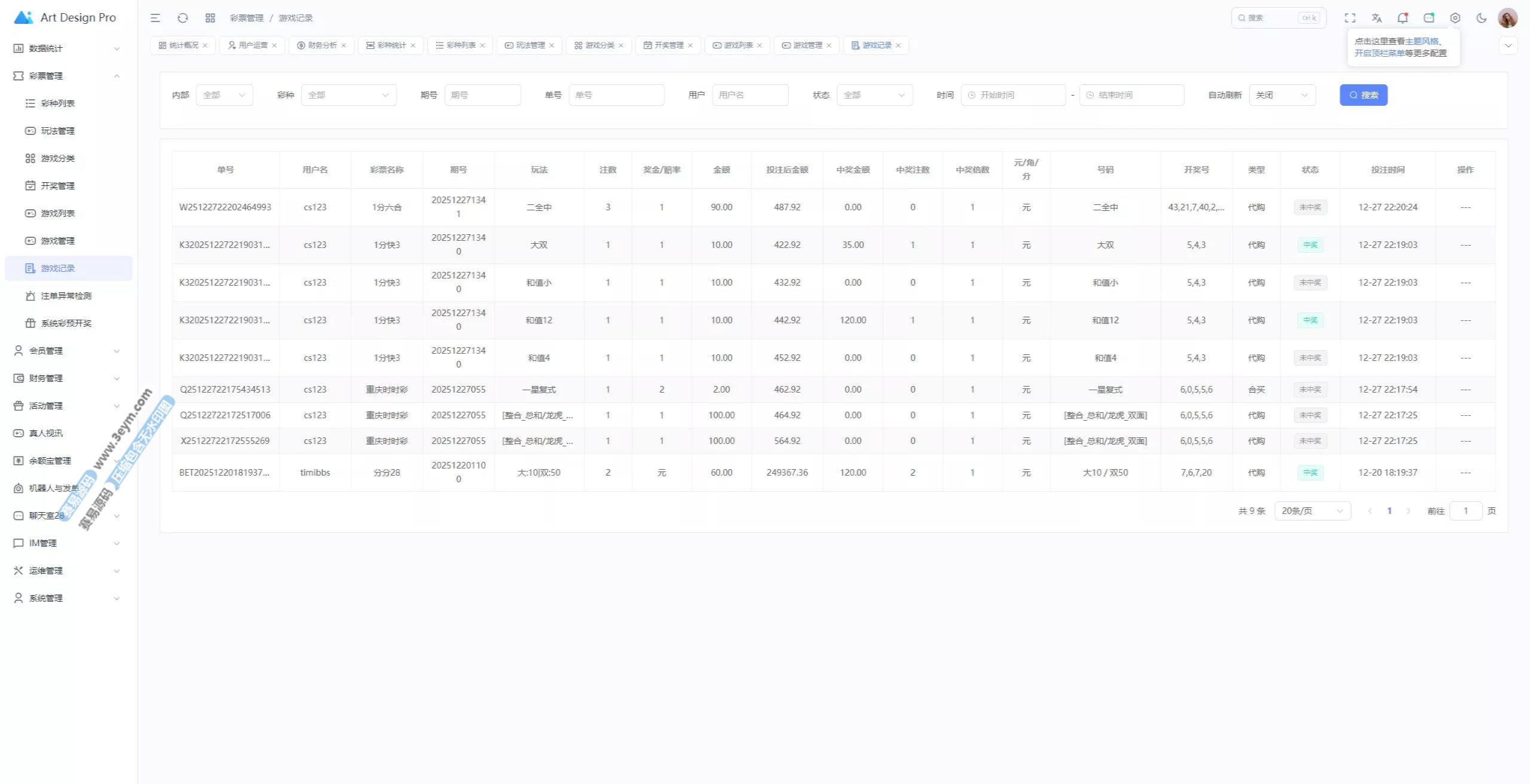Open 注单异常检测 in the sidebar
This screenshot has height=784, width=1530.
tap(66, 296)
